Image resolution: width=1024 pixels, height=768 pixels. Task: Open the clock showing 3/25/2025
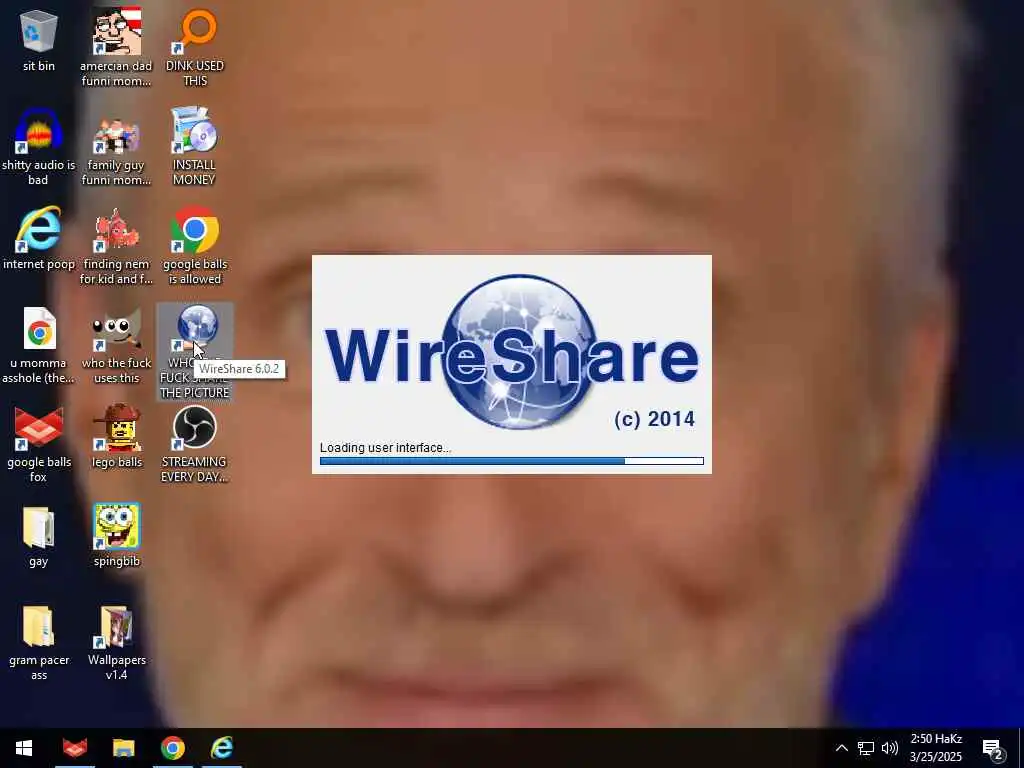936,748
